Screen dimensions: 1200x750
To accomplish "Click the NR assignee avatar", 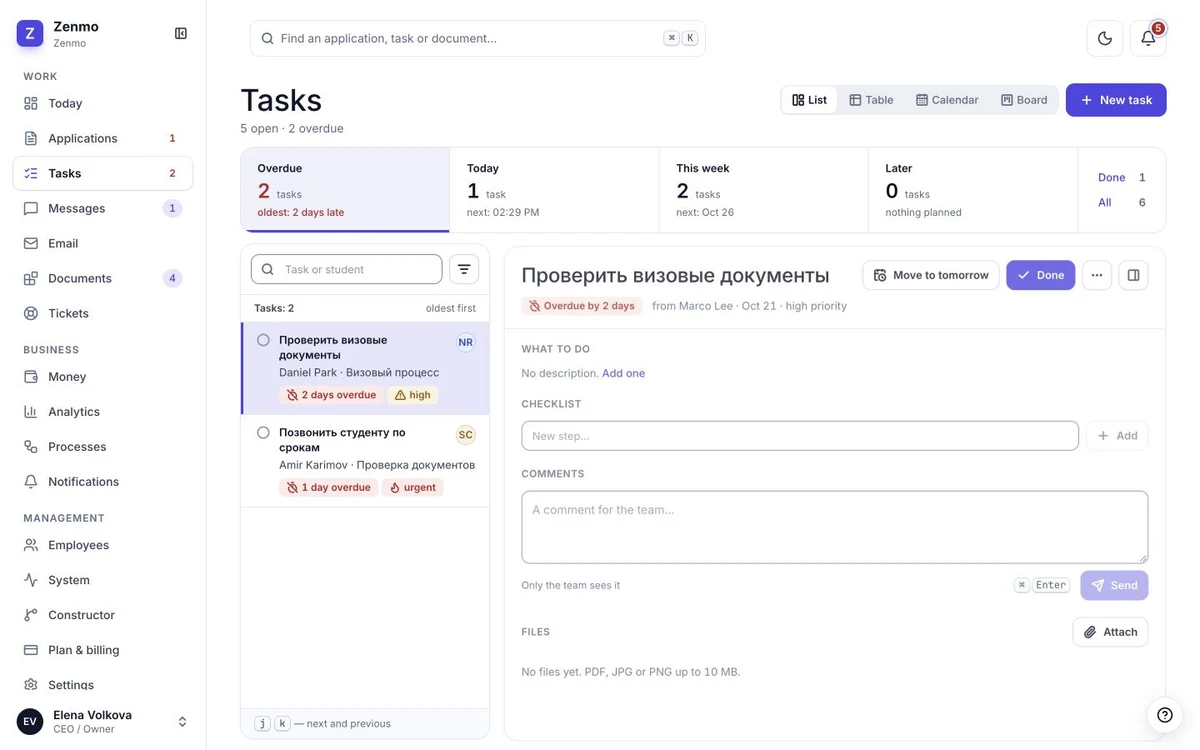I will tap(466, 342).
